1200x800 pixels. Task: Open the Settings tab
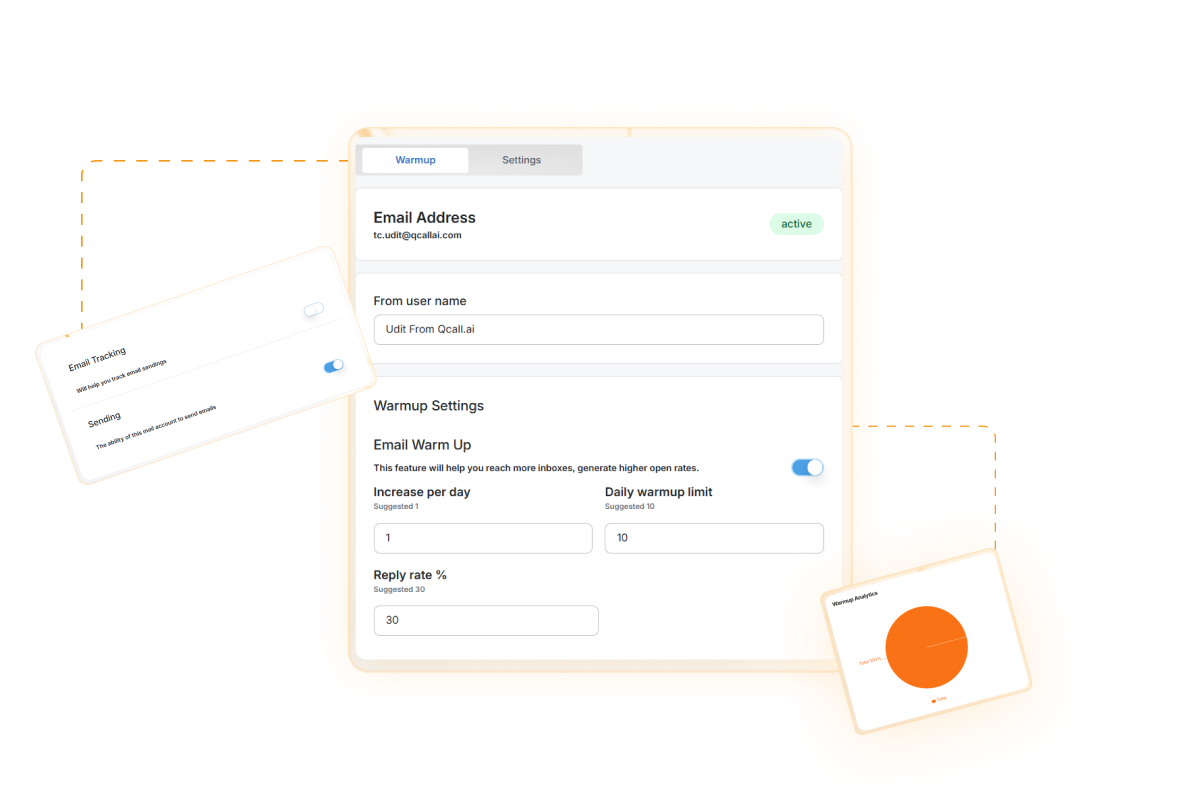521,160
